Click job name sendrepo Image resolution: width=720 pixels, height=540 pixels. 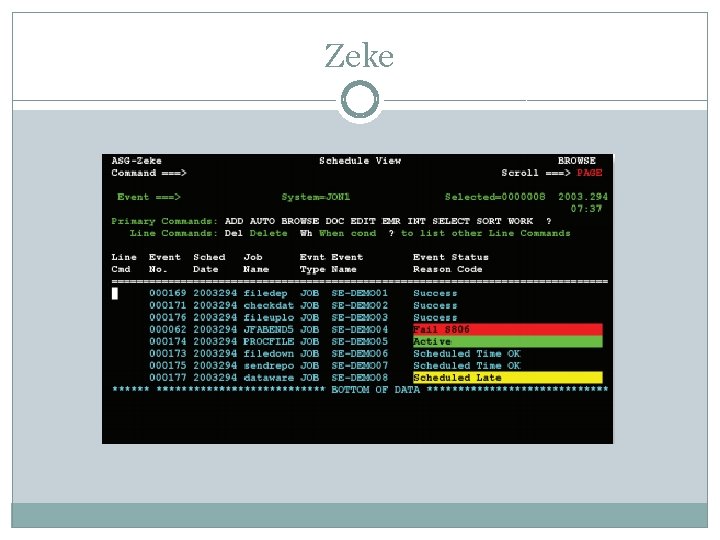pyautogui.click(x=269, y=366)
